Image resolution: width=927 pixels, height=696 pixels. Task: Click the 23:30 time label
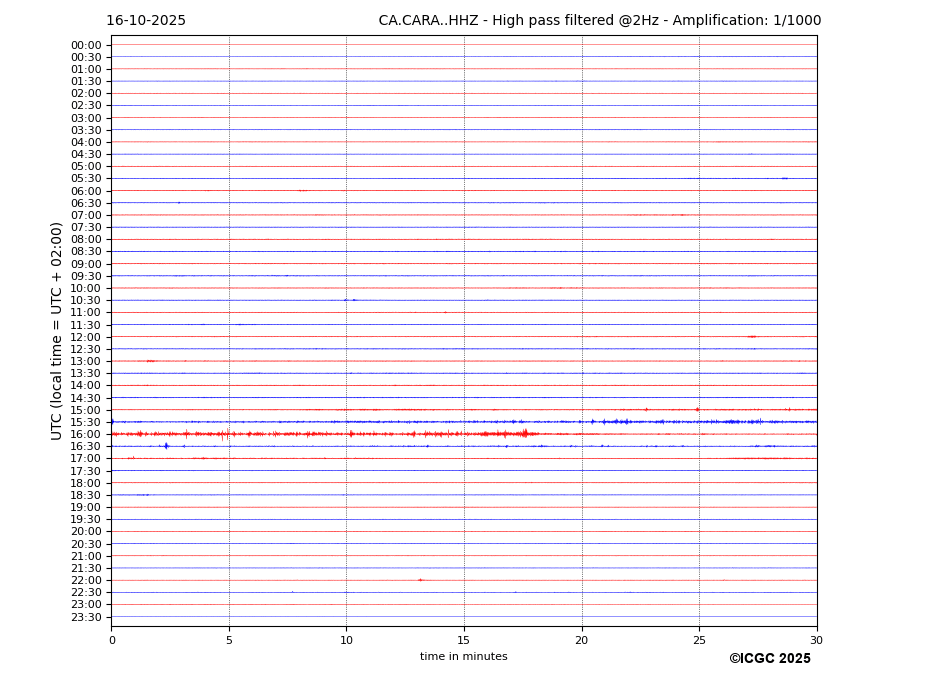point(85,617)
